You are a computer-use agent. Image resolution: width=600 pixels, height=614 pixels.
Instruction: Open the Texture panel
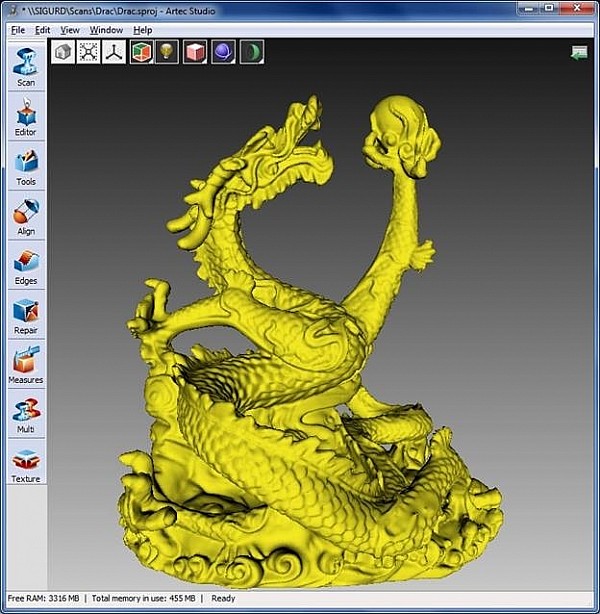(x=26, y=463)
